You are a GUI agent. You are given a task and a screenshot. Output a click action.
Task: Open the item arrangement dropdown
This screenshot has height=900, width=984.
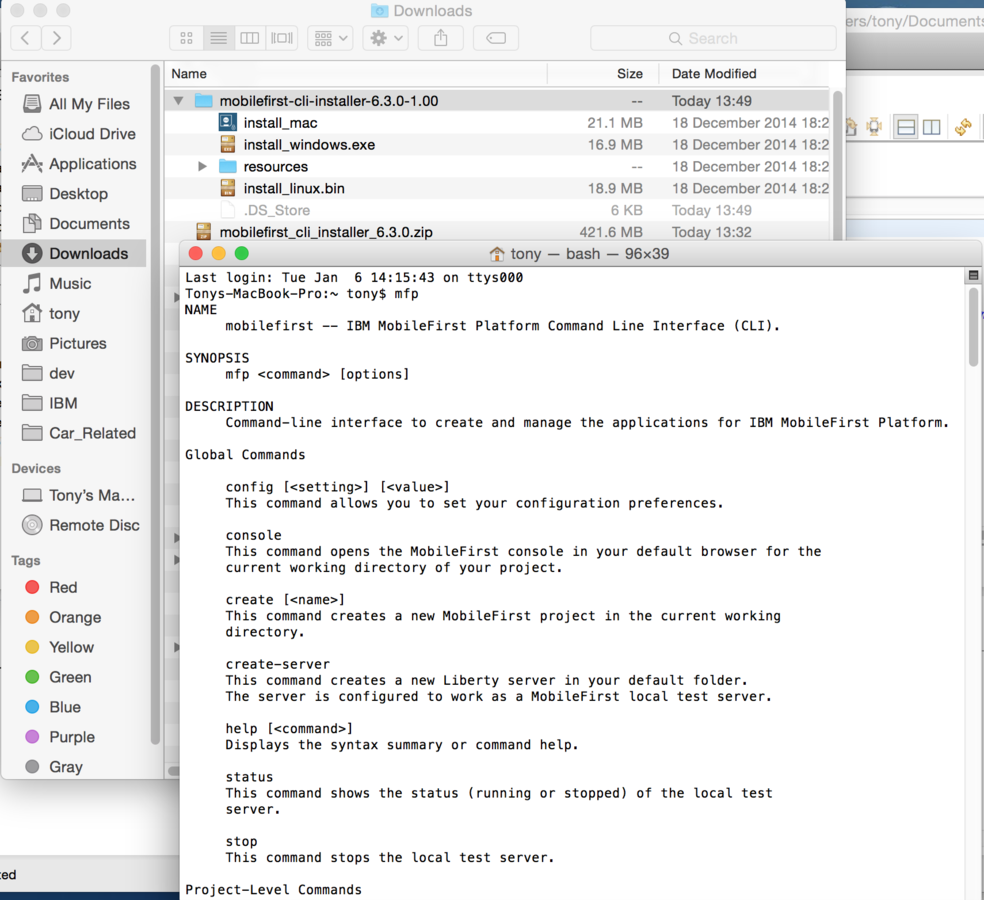(x=331, y=38)
